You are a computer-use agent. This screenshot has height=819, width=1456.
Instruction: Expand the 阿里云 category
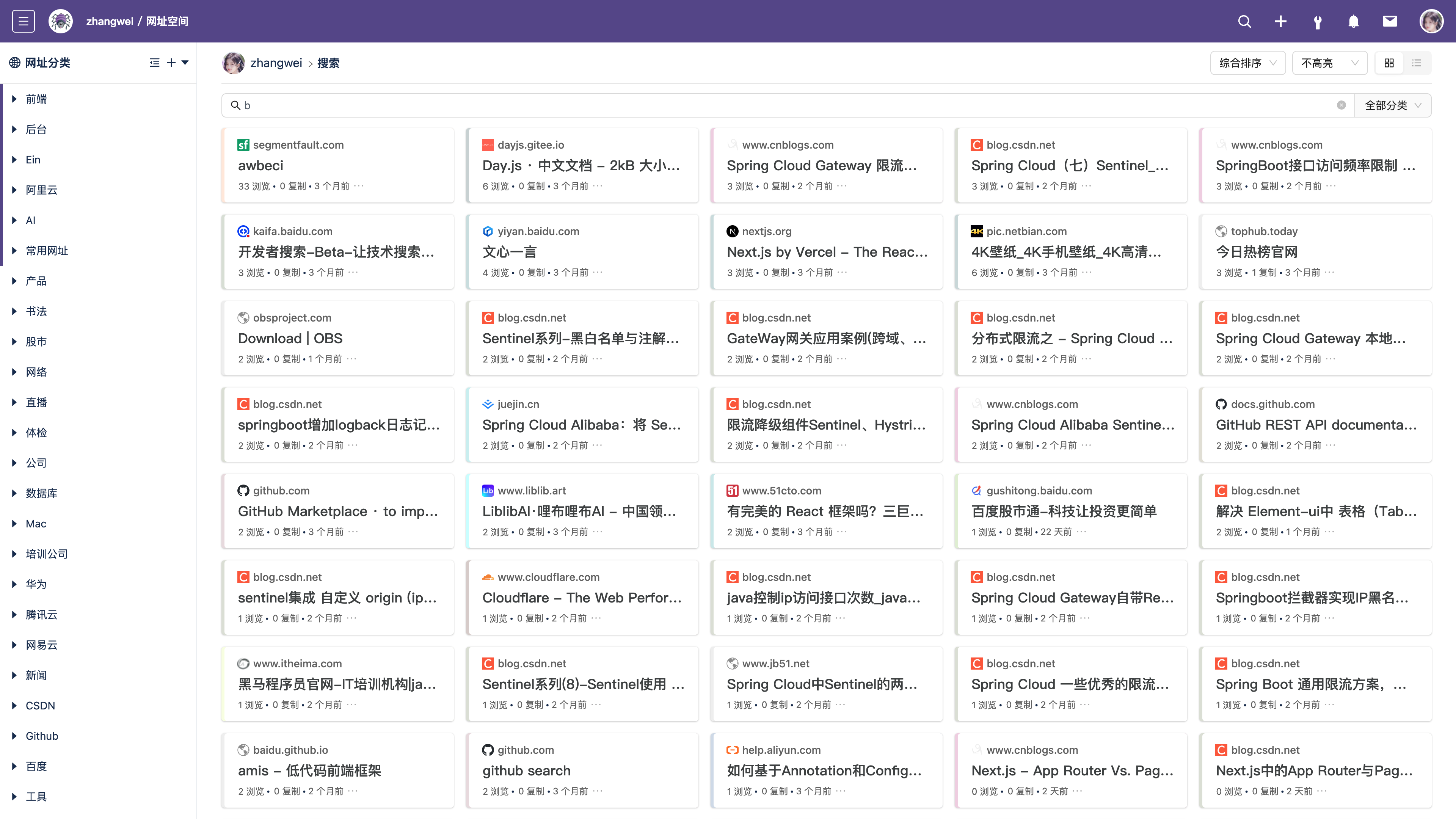14,190
